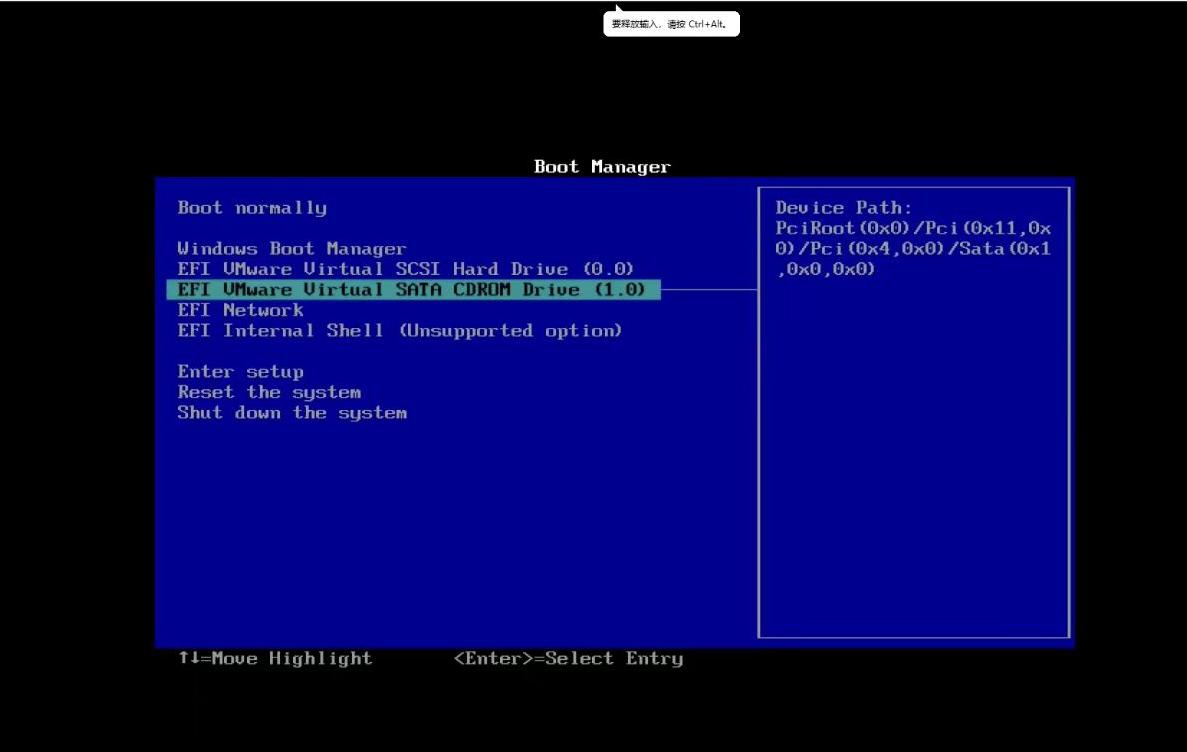The height and width of the screenshot is (752, 1187).
Task: Select the Boot normally entry
Action: [252, 208]
